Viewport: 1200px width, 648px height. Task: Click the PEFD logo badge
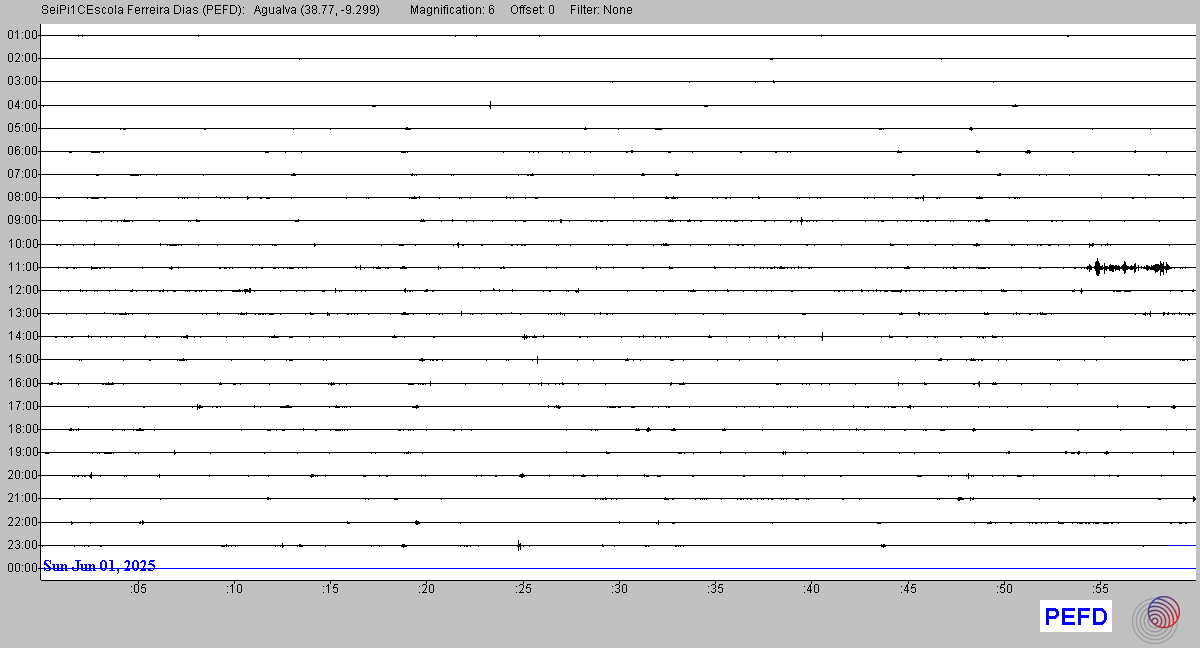coord(1076,617)
